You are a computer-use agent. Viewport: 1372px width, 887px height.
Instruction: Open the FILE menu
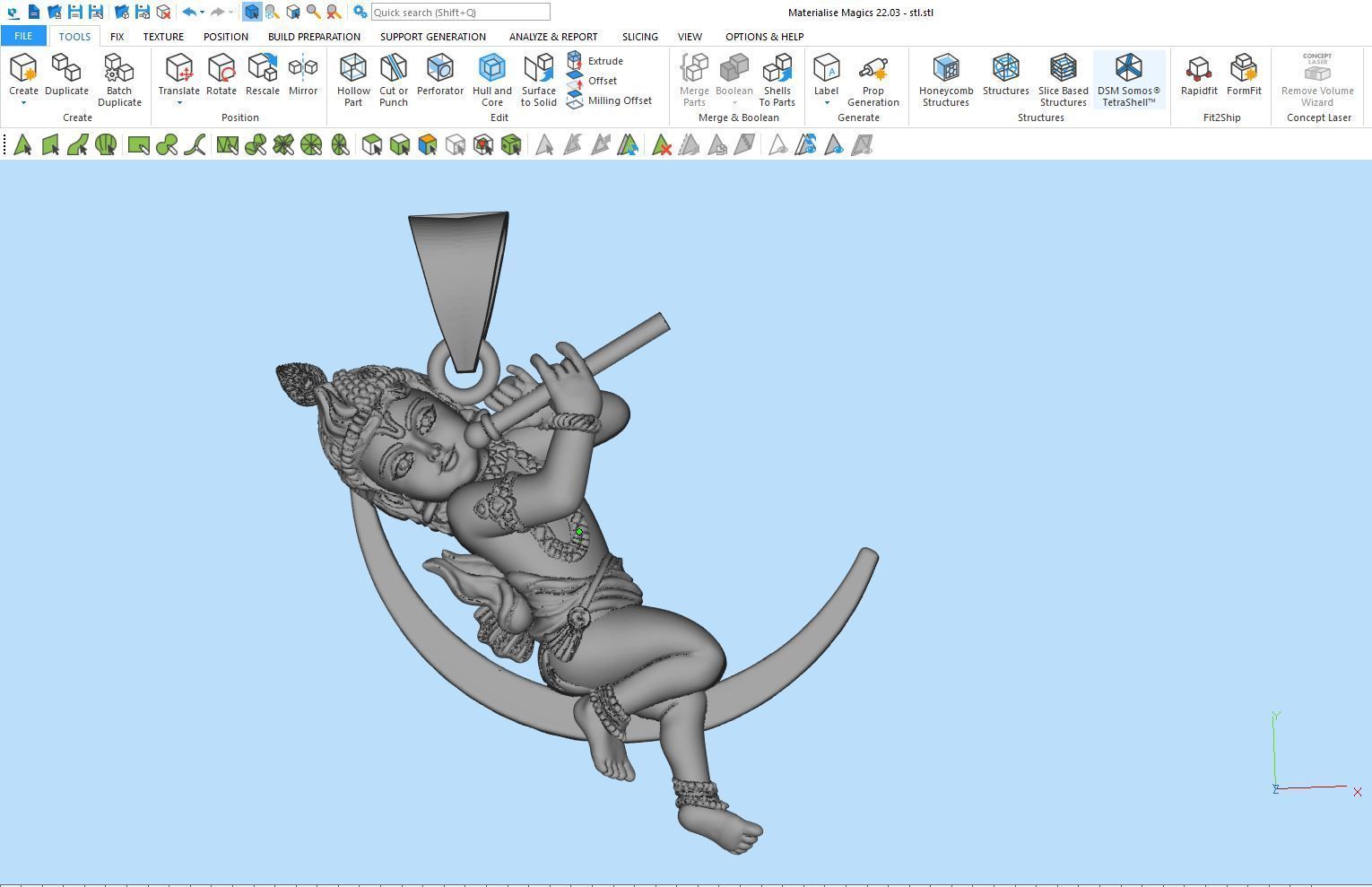pyautogui.click(x=23, y=36)
